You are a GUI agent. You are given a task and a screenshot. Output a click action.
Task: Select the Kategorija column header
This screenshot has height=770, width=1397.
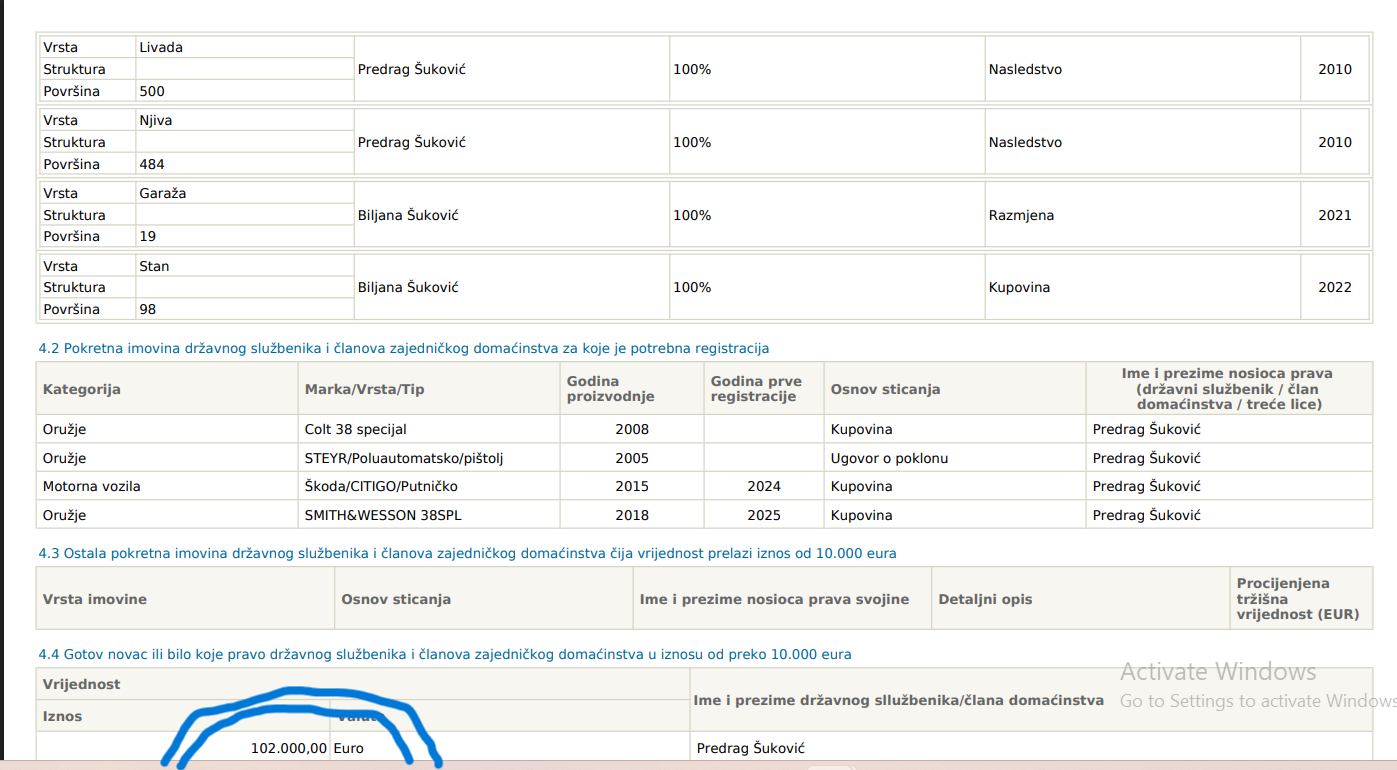[82, 389]
